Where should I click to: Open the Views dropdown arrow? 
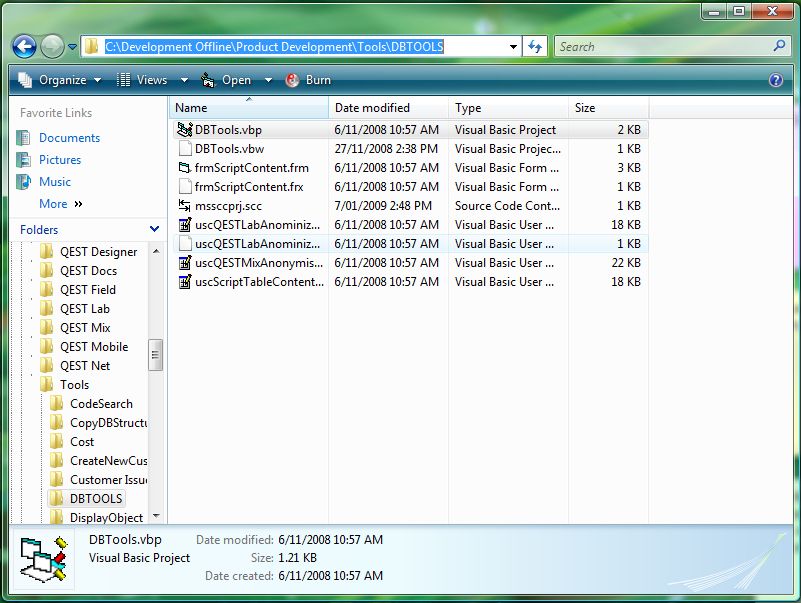[184, 80]
